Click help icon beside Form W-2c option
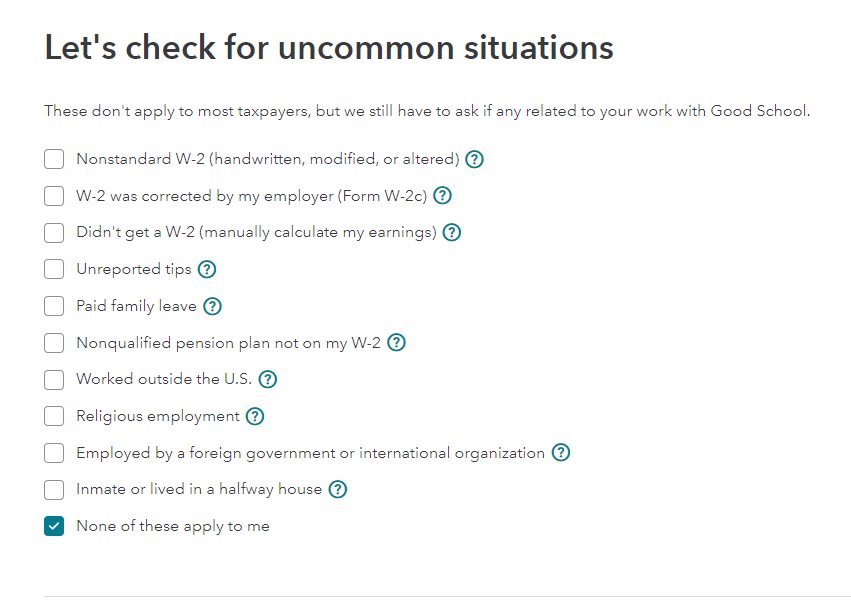The image size is (851, 607). coord(442,196)
